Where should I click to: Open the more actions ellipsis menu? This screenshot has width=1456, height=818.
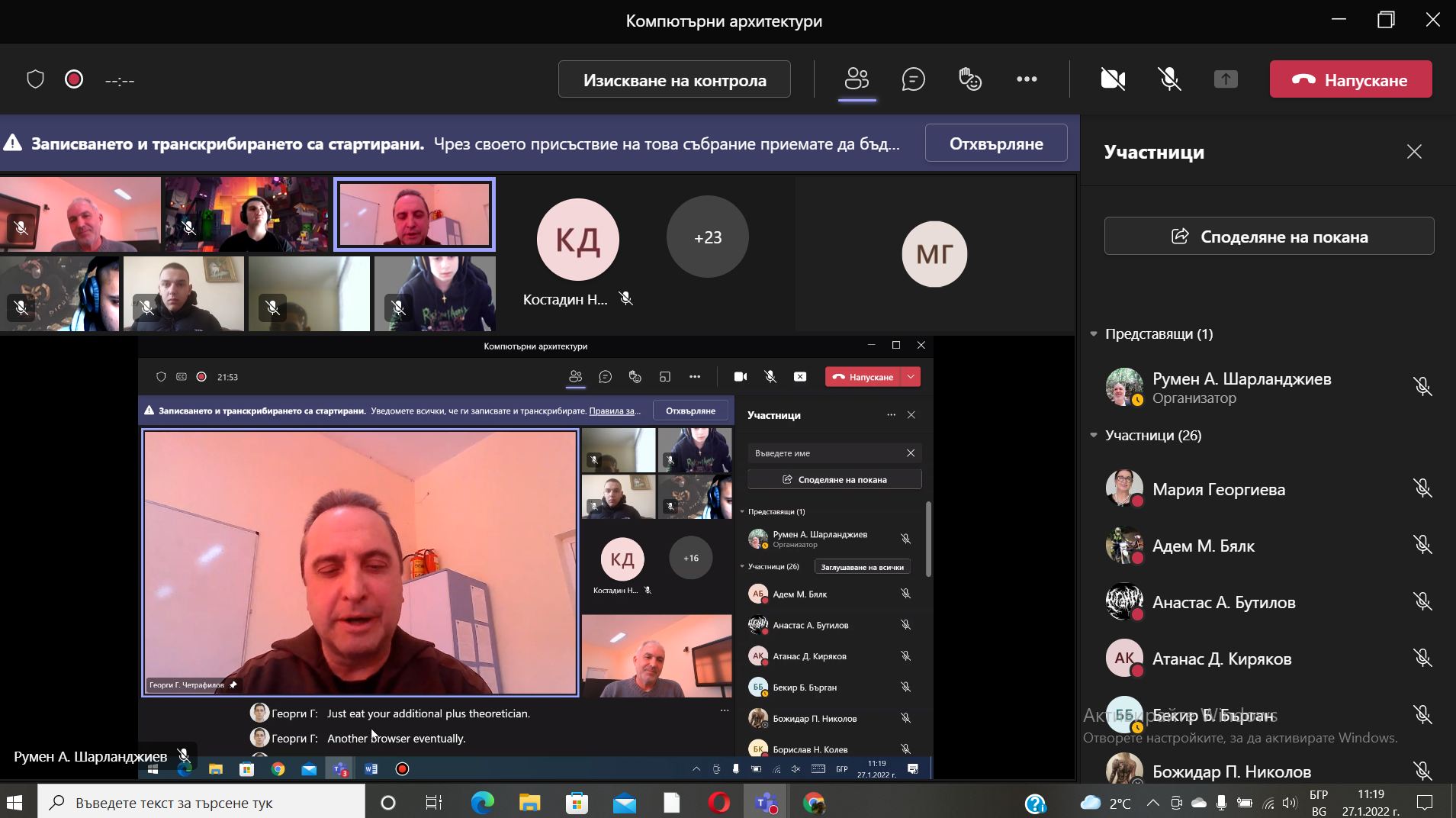pos(1027,79)
